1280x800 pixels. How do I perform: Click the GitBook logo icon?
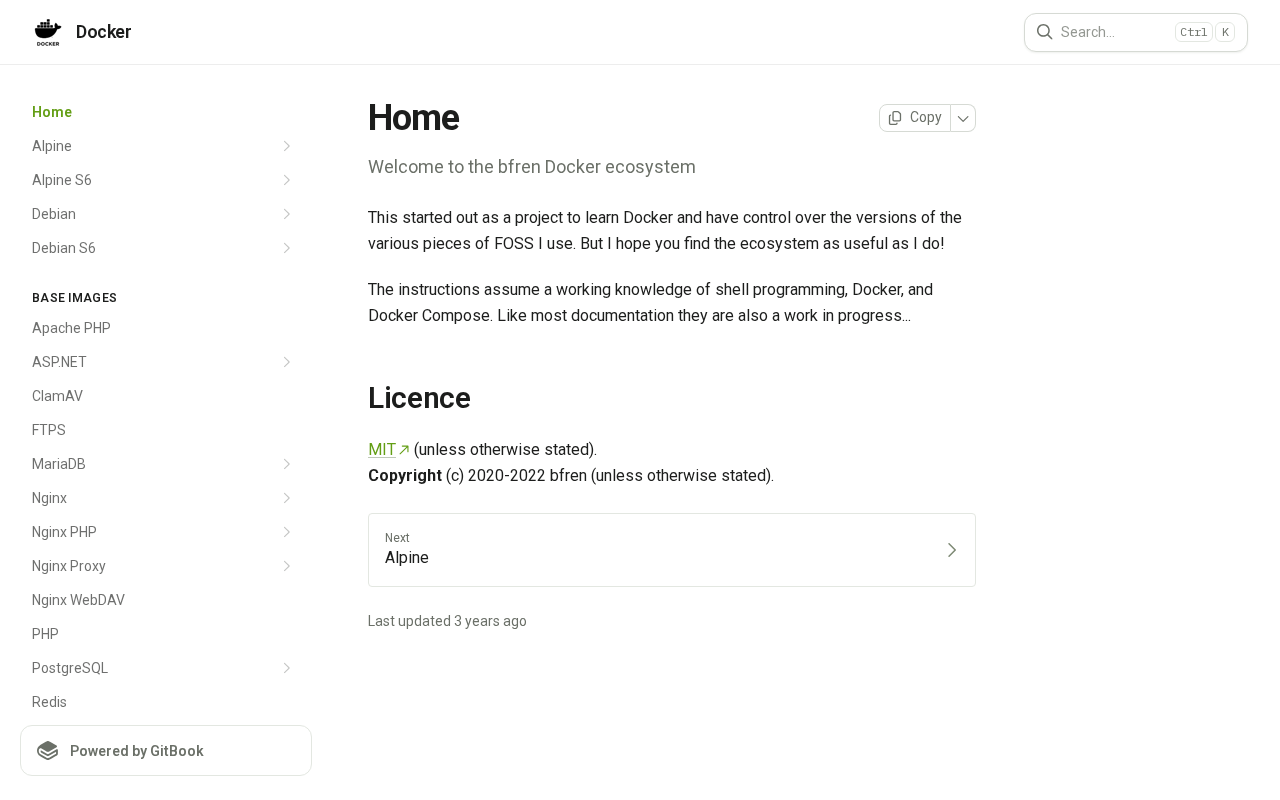tap(47, 751)
